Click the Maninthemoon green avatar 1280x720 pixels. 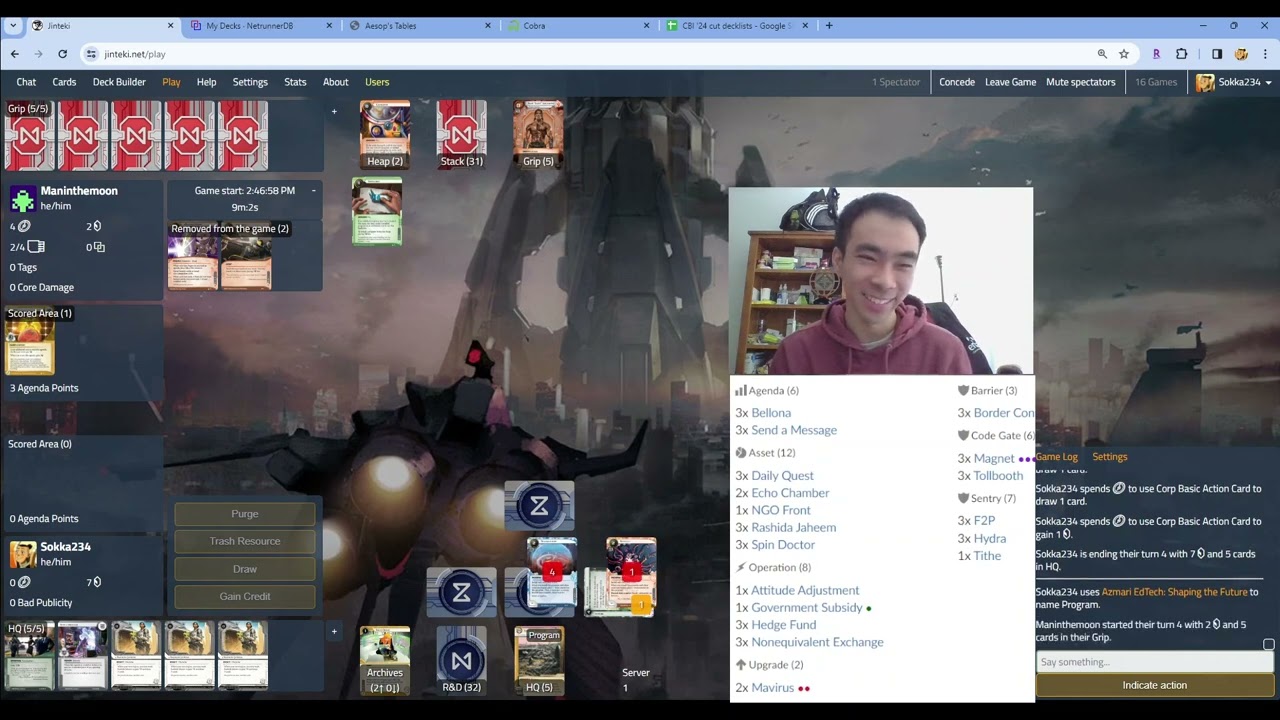23,198
